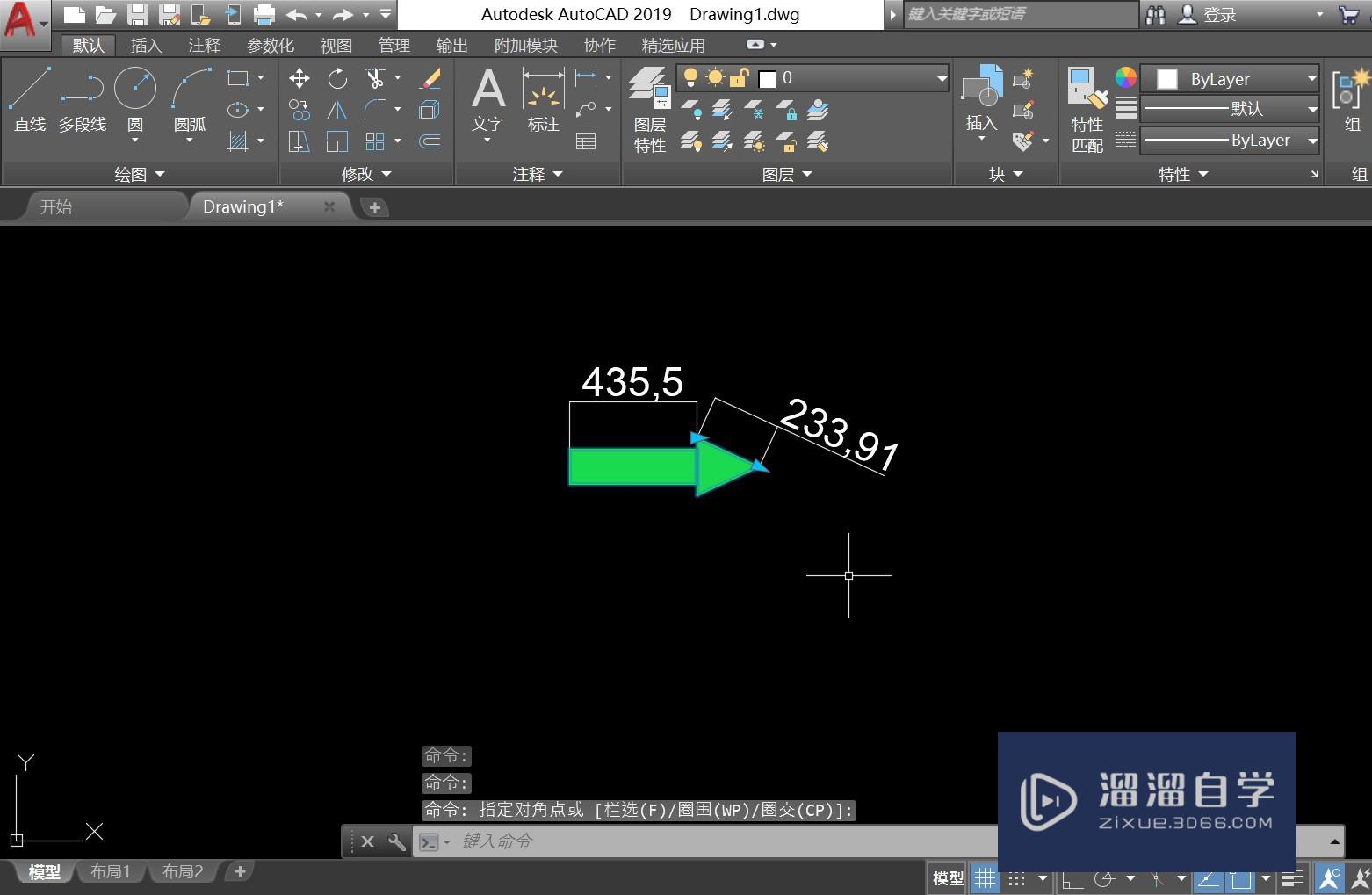1372x895 pixels.
Task: Click the Insert block (插入) icon
Action: pos(981,98)
